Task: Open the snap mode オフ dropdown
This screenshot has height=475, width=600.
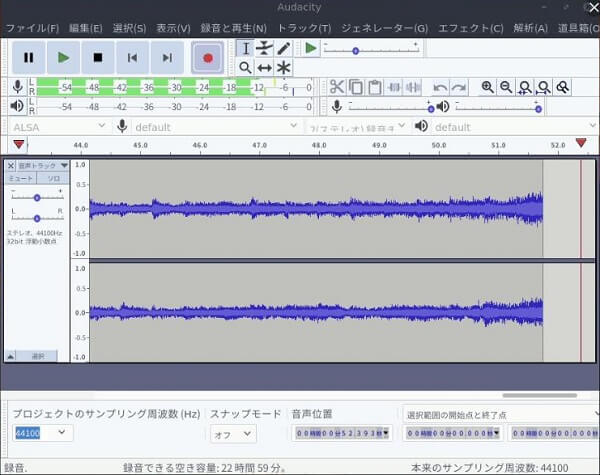Action: 233,434
